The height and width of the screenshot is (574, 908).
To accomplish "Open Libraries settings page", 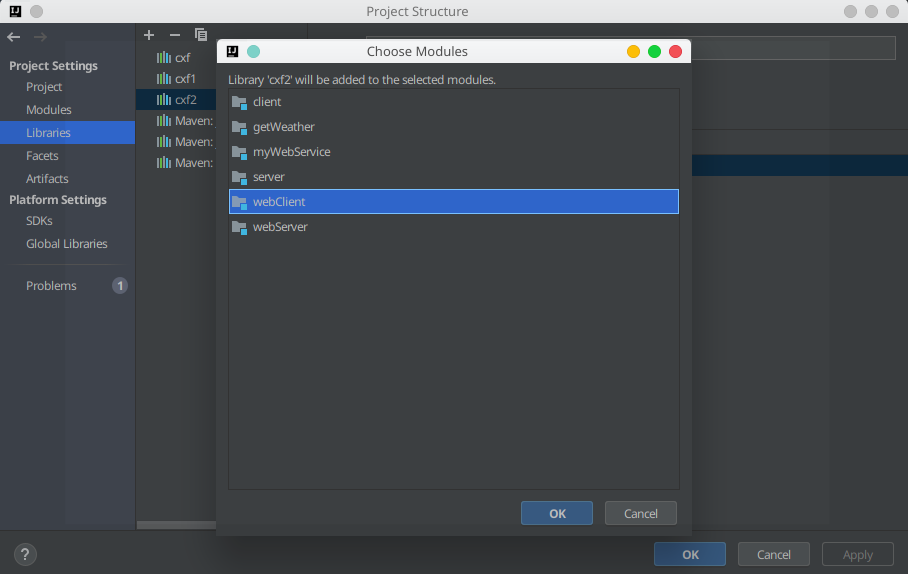I will click(67, 133).
